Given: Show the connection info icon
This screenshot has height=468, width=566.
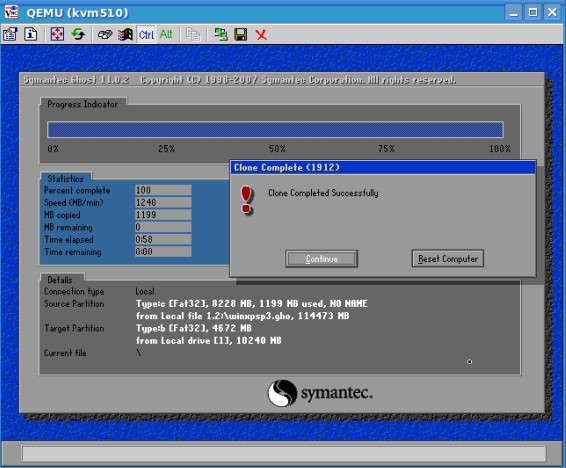Looking at the screenshot, I should pyautogui.click(x=31, y=35).
